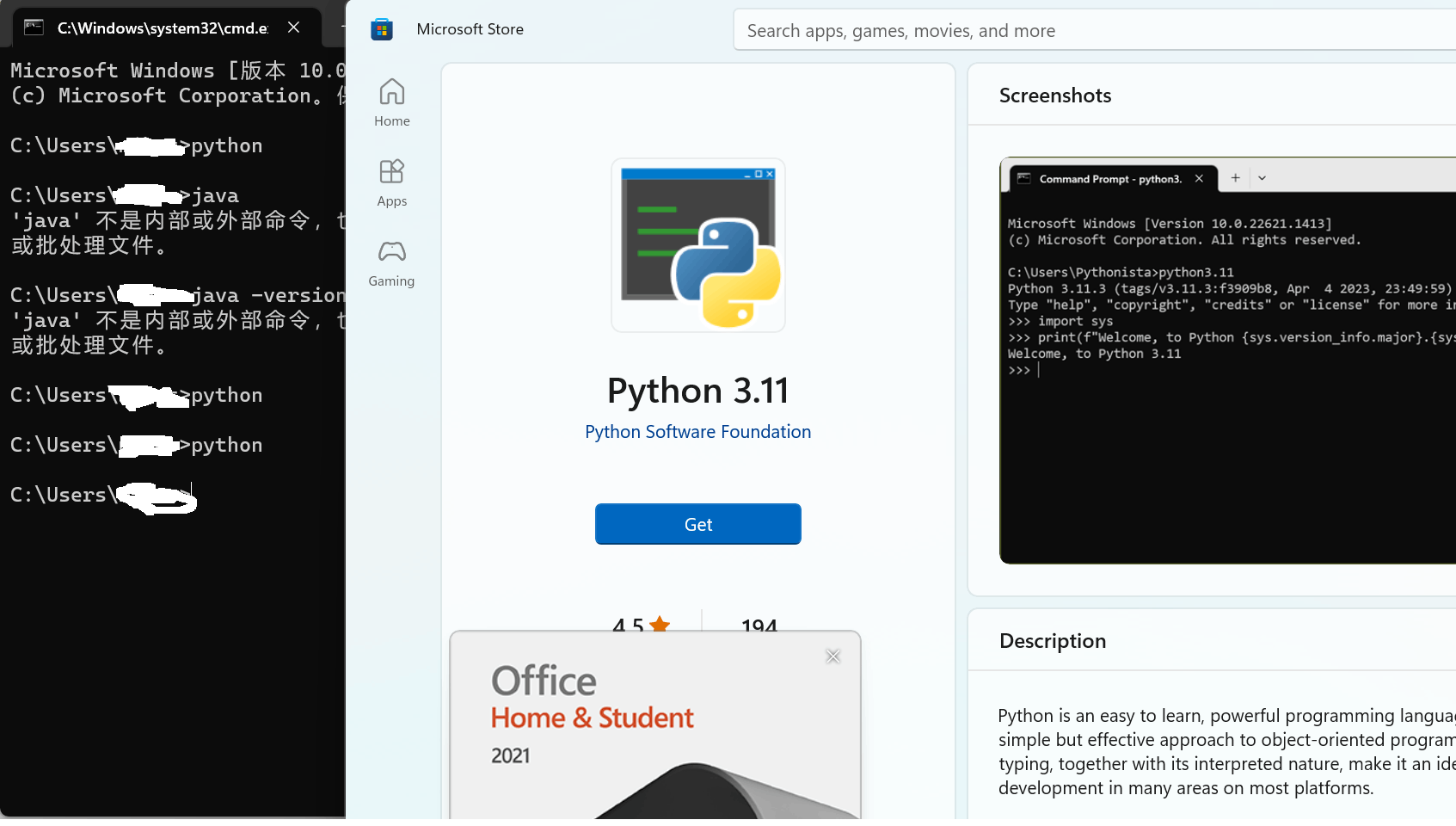
Task: Click the cmd icon on the terminal tab
Action: [34, 28]
